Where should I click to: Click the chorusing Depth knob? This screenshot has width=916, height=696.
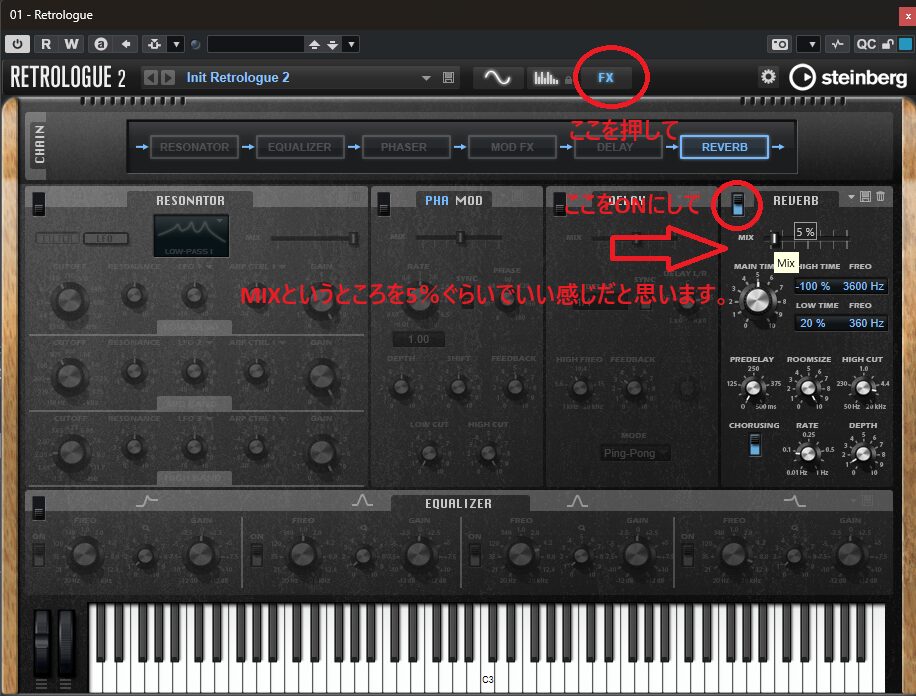863,453
